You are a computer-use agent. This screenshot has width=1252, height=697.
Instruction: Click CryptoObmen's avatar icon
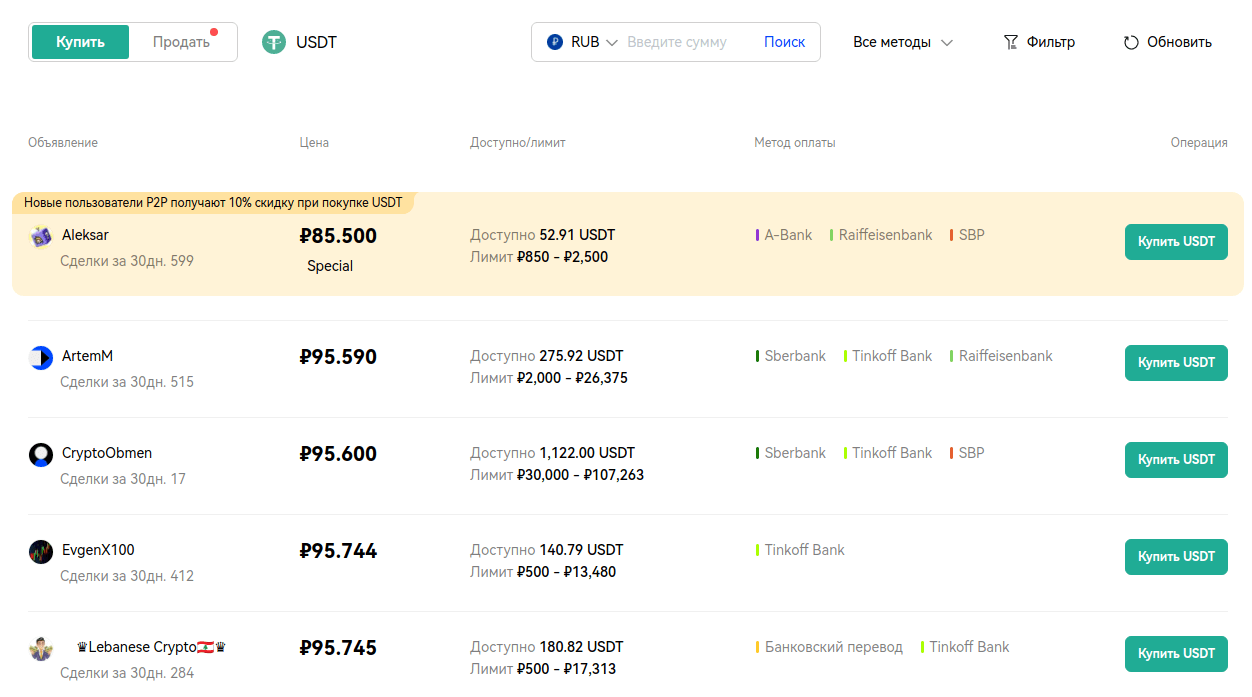coord(41,455)
